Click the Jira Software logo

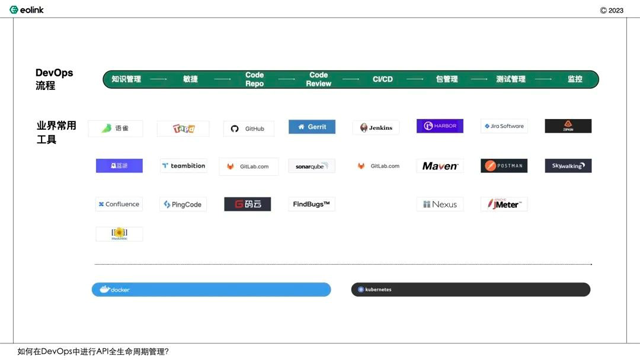504,126
